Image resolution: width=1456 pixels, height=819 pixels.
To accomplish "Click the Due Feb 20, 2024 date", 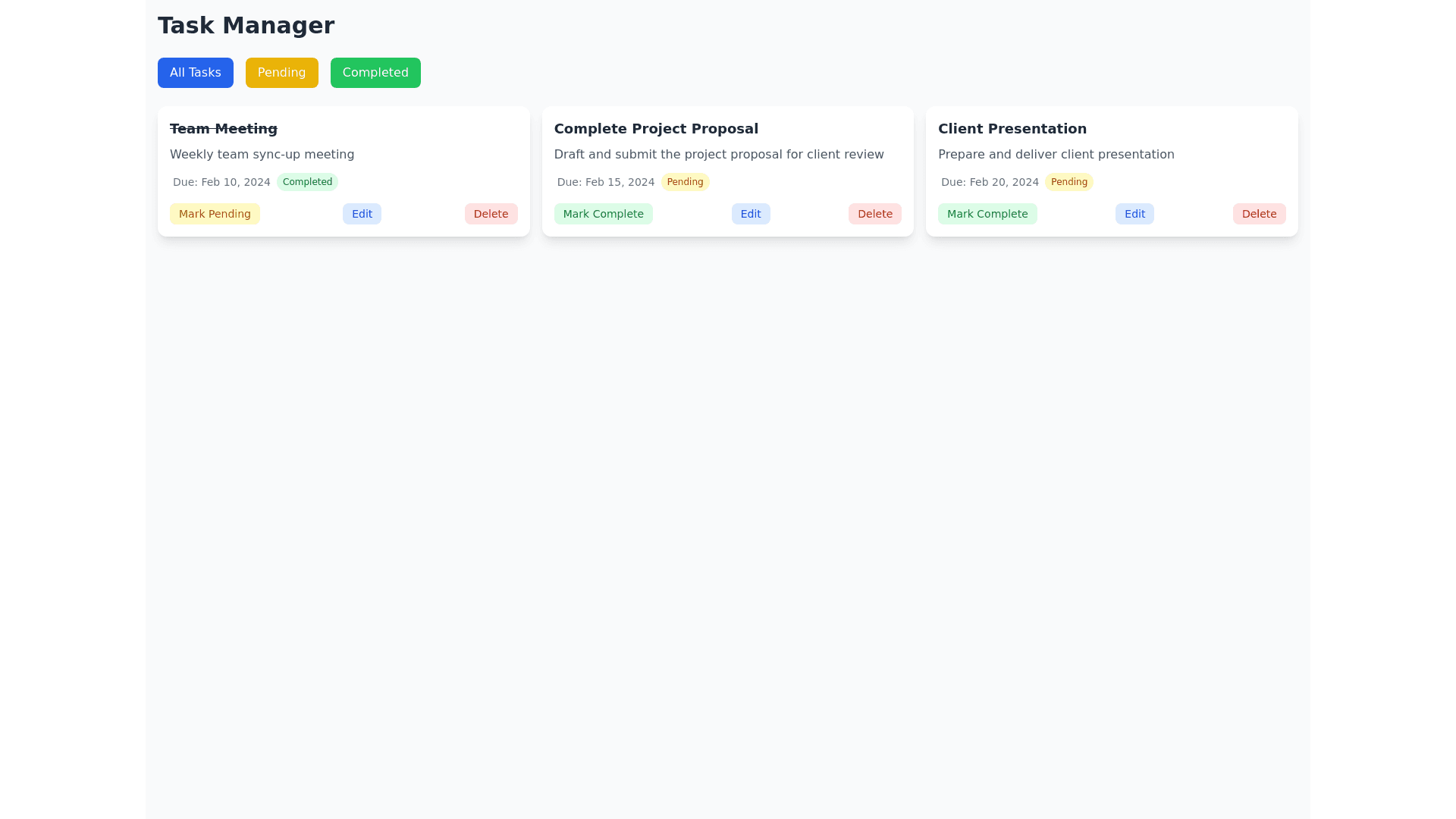I will 990,182.
